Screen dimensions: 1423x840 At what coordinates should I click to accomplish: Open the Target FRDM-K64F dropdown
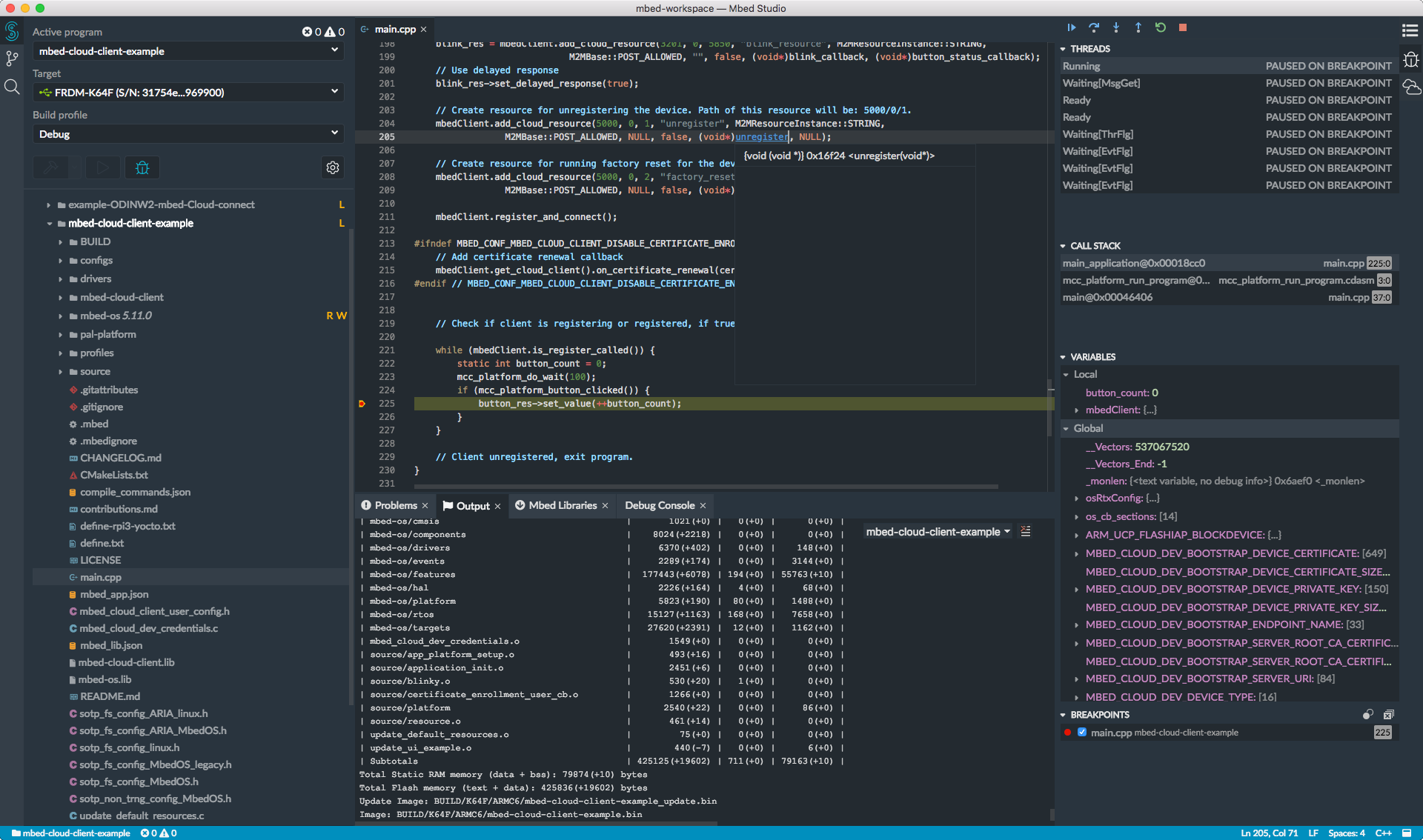pyautogui.click(x=188, y=93)
